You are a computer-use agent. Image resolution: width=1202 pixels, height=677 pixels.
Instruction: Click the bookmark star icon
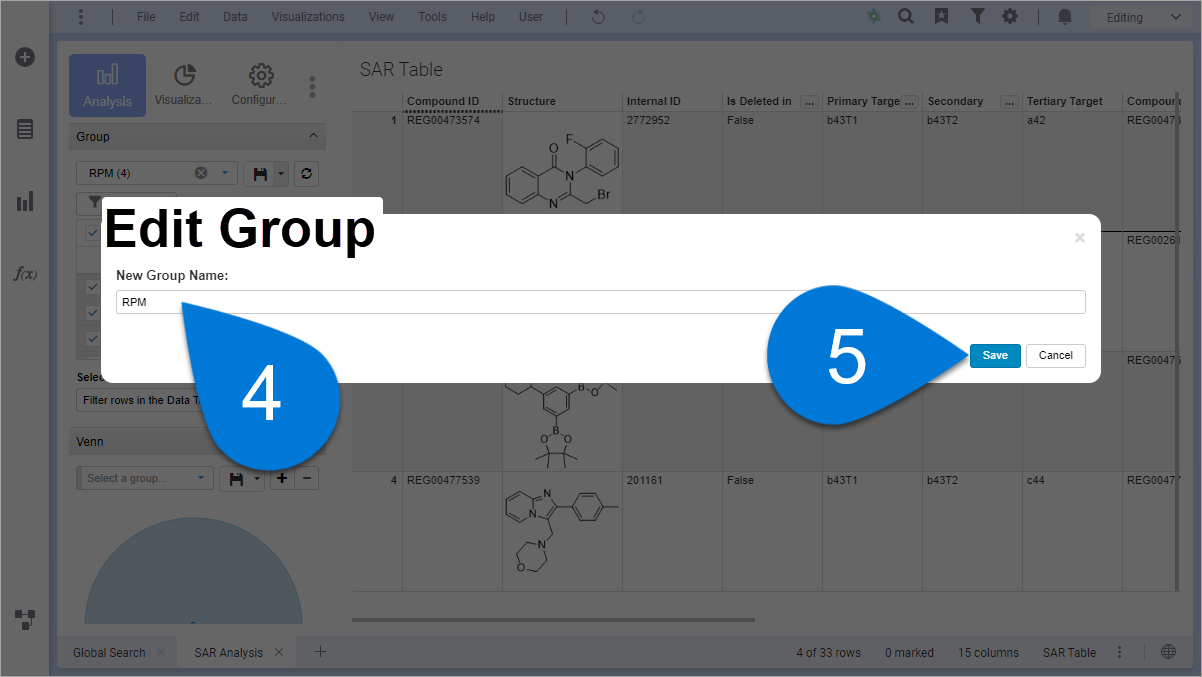pyautogui.click(x=941, y=17)
